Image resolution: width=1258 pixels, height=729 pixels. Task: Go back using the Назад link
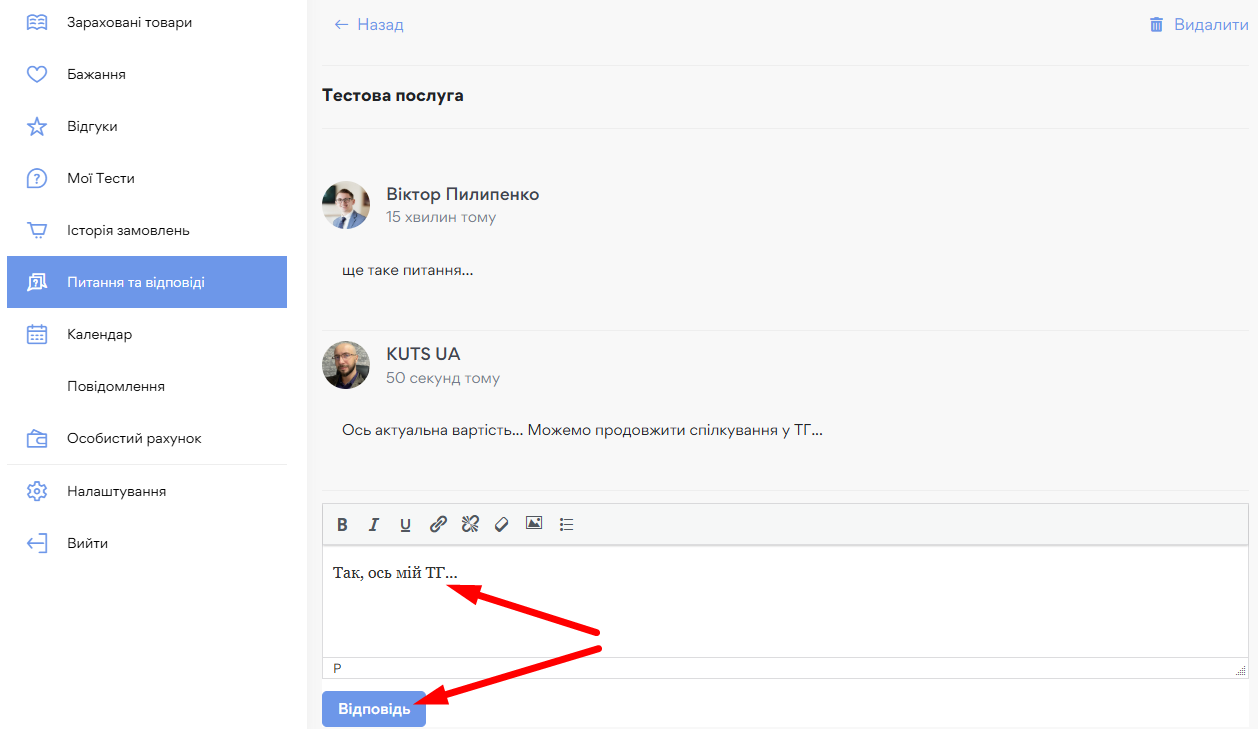[369, 25]
